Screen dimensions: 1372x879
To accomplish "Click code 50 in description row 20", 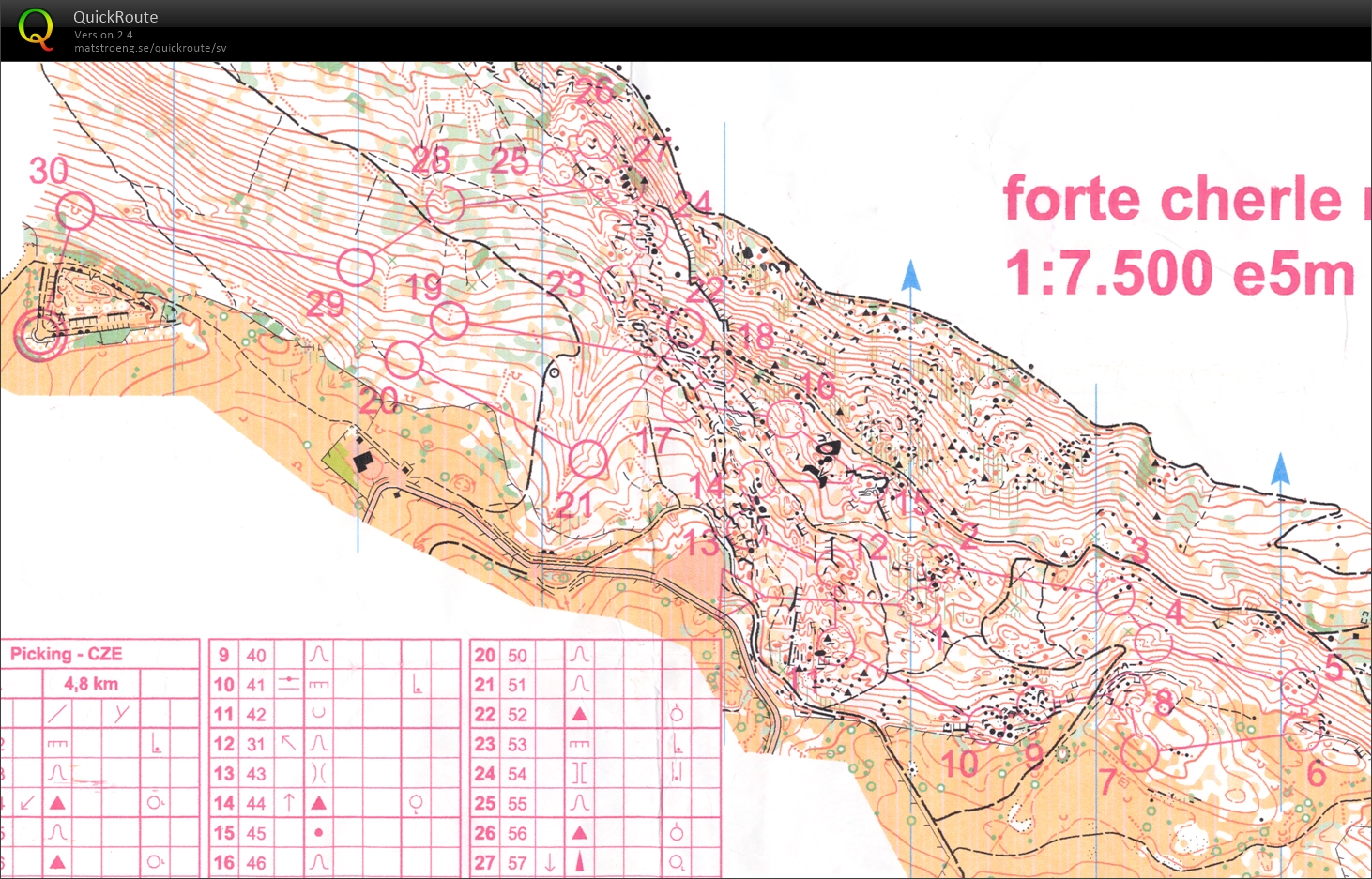I will (517, 656).
